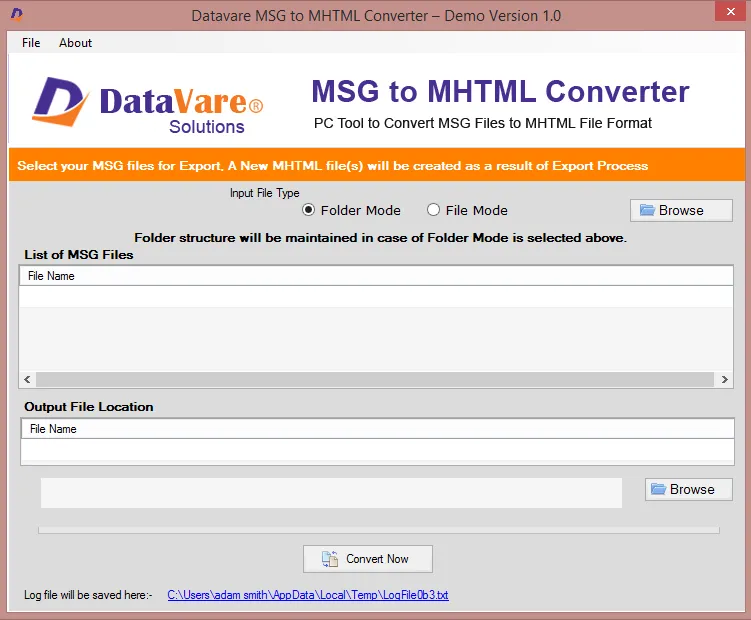The height and width of the screenshot is (620, 751).
Task: Browse for the output file location
Action: pyautogui.click(x=688, y=489)
